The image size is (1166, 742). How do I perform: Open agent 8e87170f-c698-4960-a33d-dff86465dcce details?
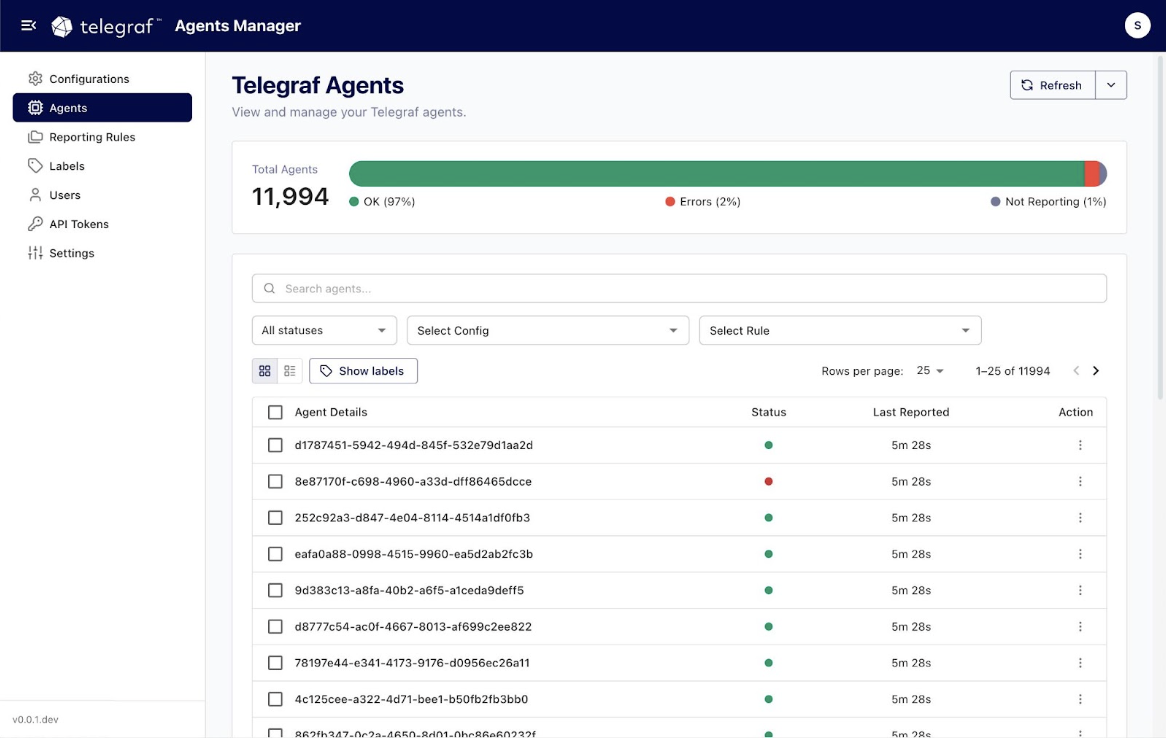pyautogui.click(x=413, y=482)
